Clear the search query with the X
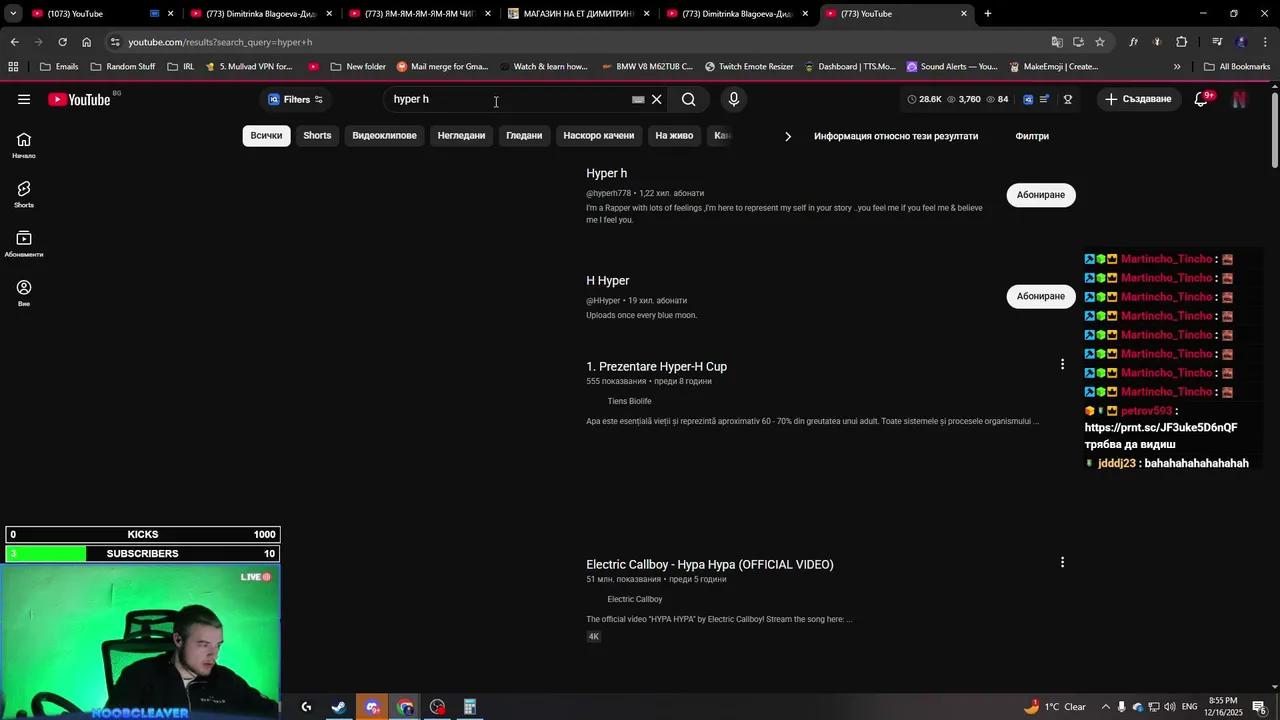The image size is (1280, 720). click(x=657, y=99)
